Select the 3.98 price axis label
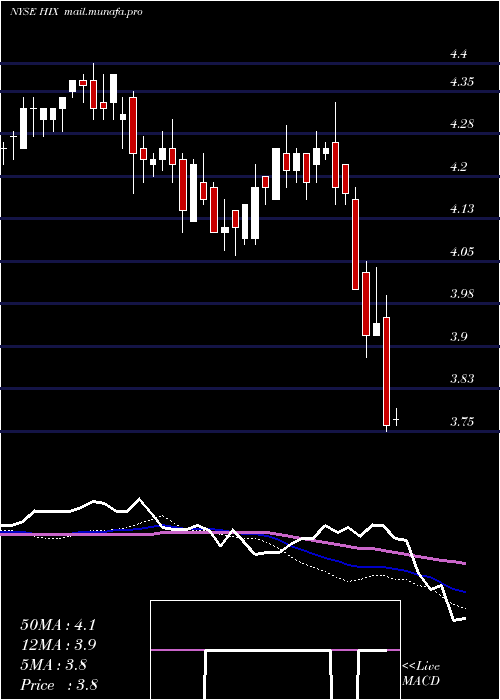The height and width of the screenshot is (700, 500). pyautogui.click(x=461, y=294)
